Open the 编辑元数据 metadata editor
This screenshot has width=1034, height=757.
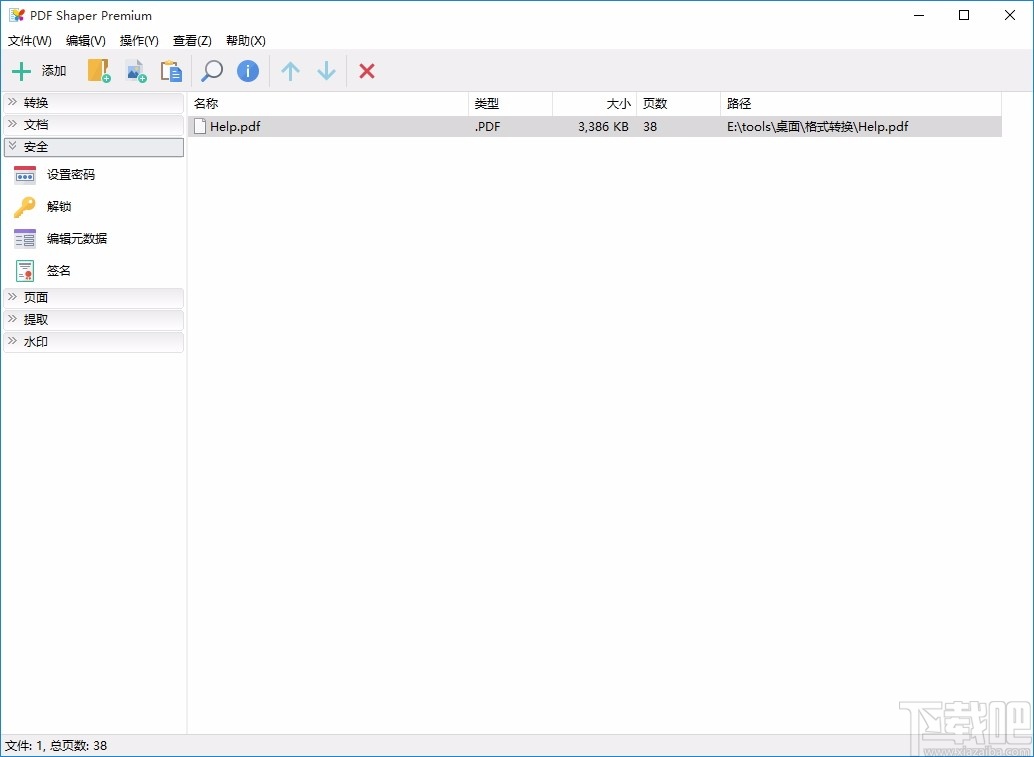pos(76,239)
